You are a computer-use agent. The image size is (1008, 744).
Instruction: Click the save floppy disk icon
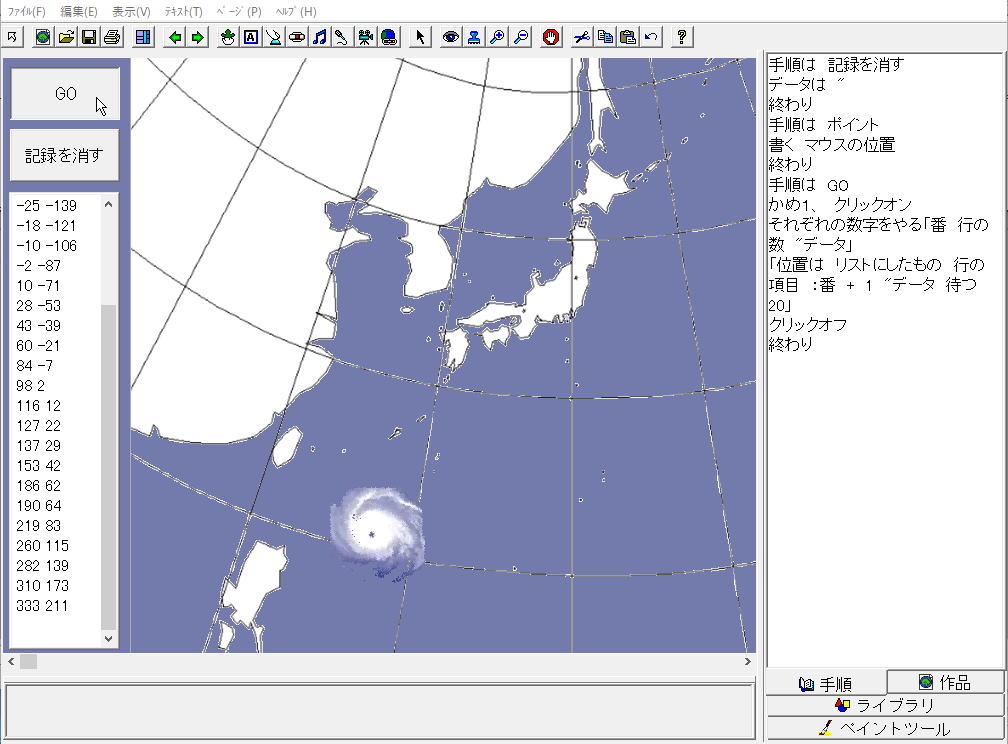[x=89, y=37]
